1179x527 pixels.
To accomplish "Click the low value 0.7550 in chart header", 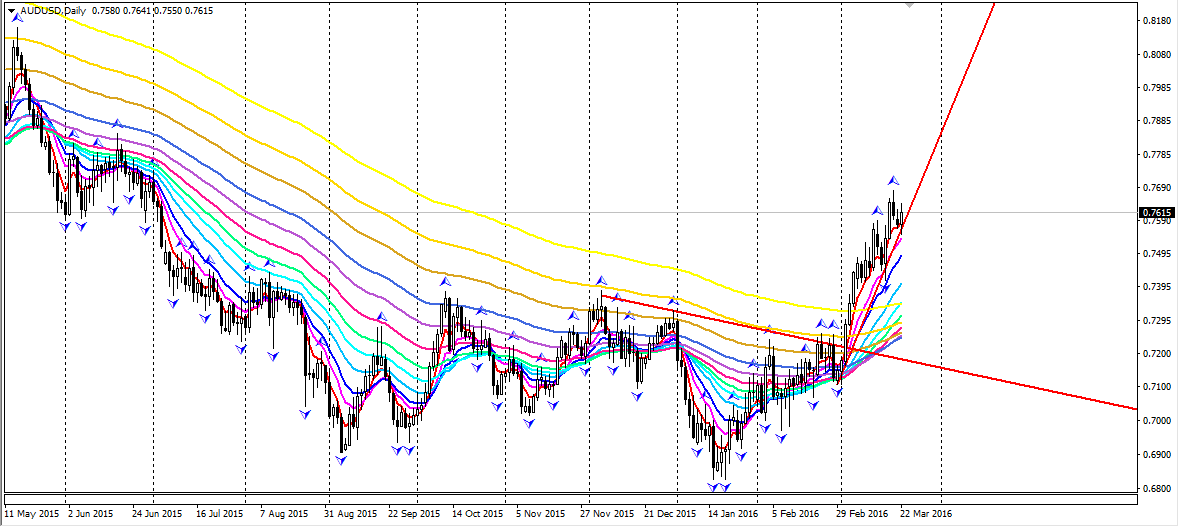I will [x=168, y=11].
